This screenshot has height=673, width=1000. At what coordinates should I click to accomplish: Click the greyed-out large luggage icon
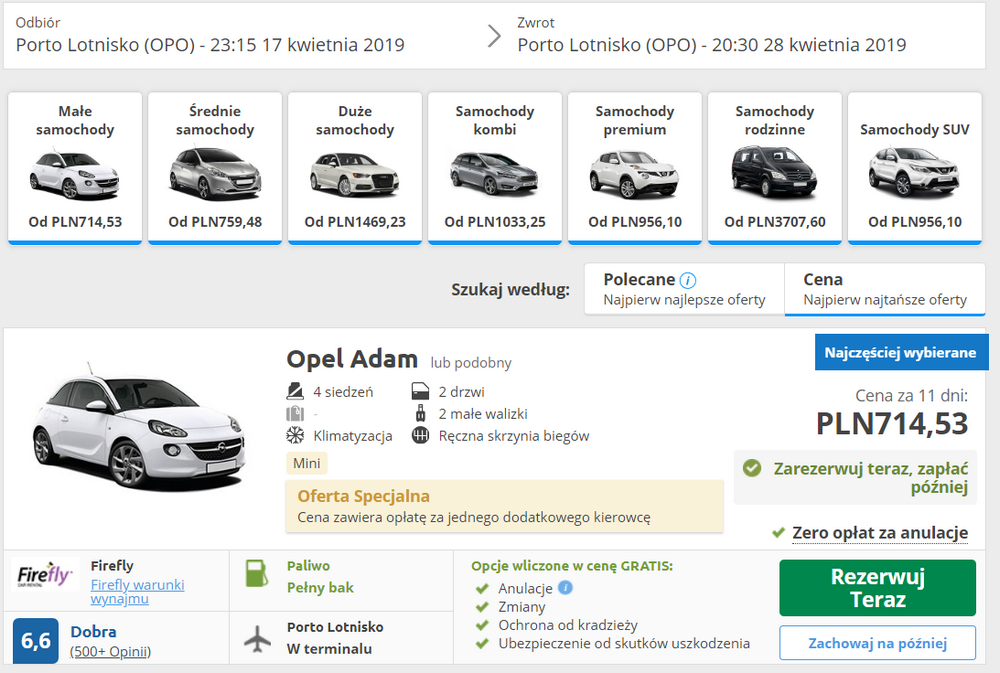coord(295,413)
